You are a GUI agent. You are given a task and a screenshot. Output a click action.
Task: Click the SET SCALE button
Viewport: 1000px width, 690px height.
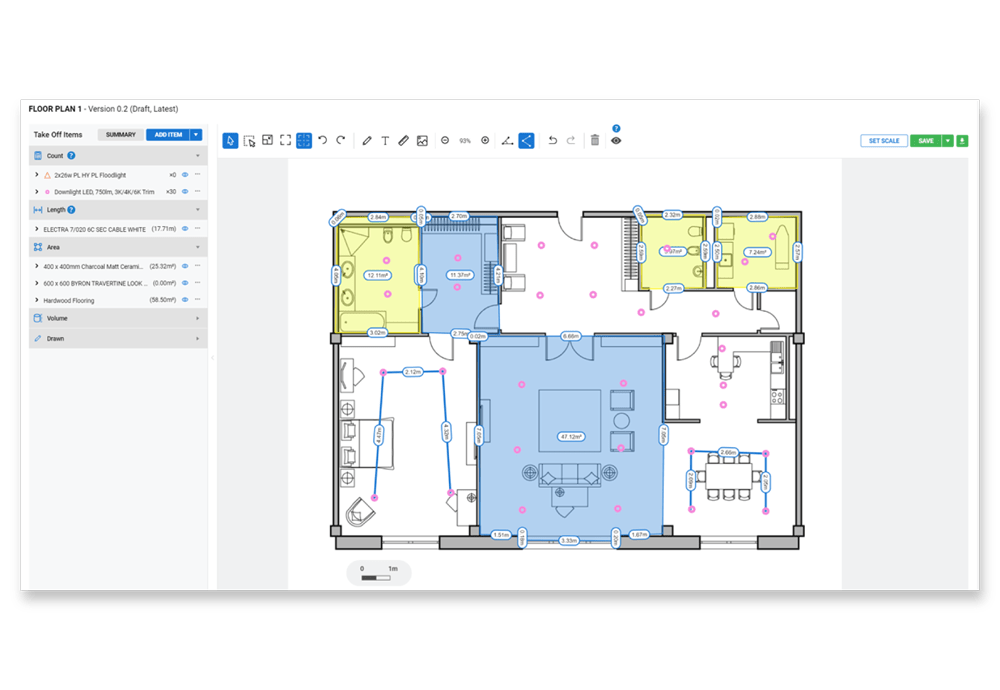[x=884, y=140]
